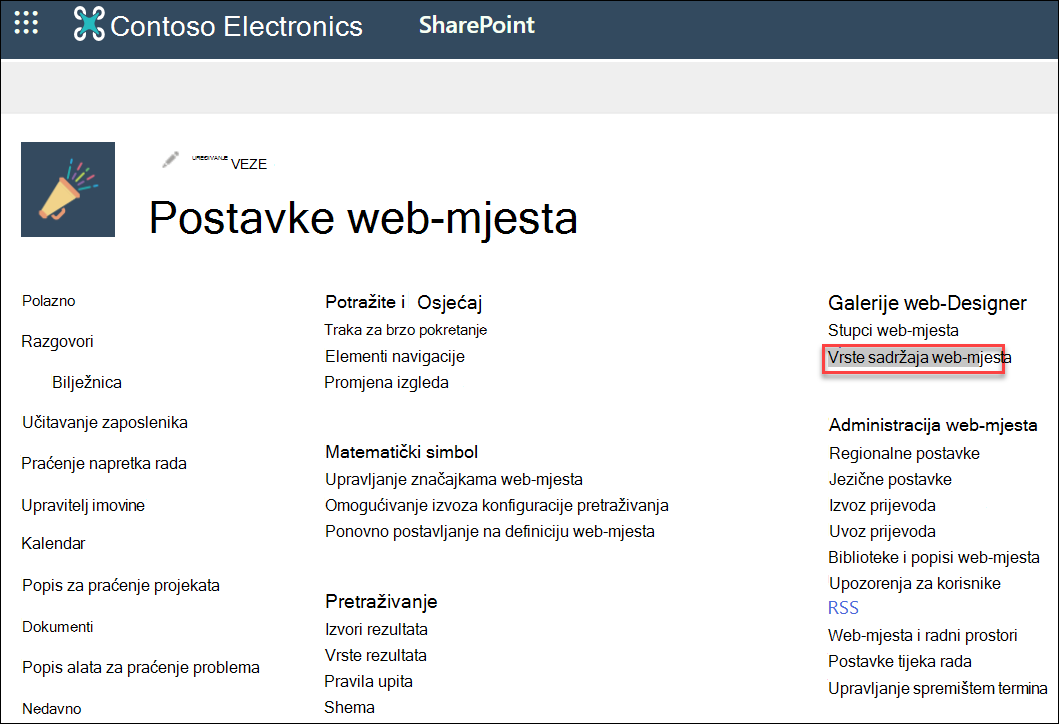Open Biblioteke i popisi web-mjesta link
This screenshot has width=1059, height=724.
point(934,557)
